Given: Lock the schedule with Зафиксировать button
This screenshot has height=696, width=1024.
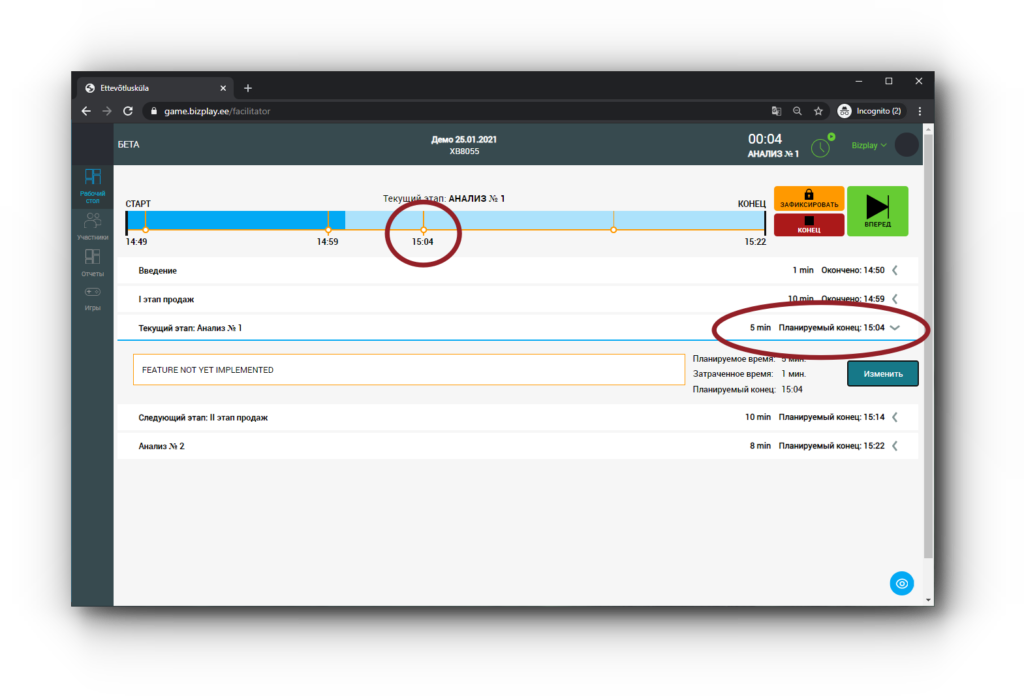Looking at the screenshot, I should tap(808, 198).
